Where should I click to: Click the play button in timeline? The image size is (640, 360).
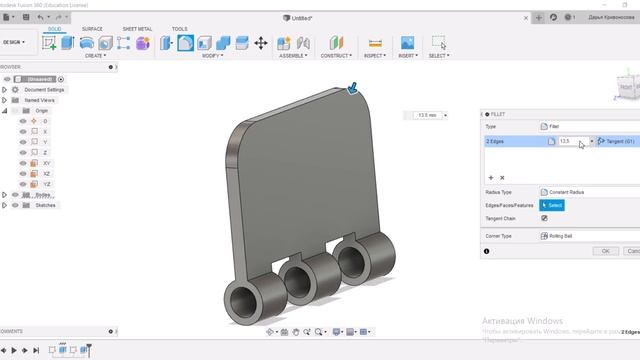tap(14, 350)
